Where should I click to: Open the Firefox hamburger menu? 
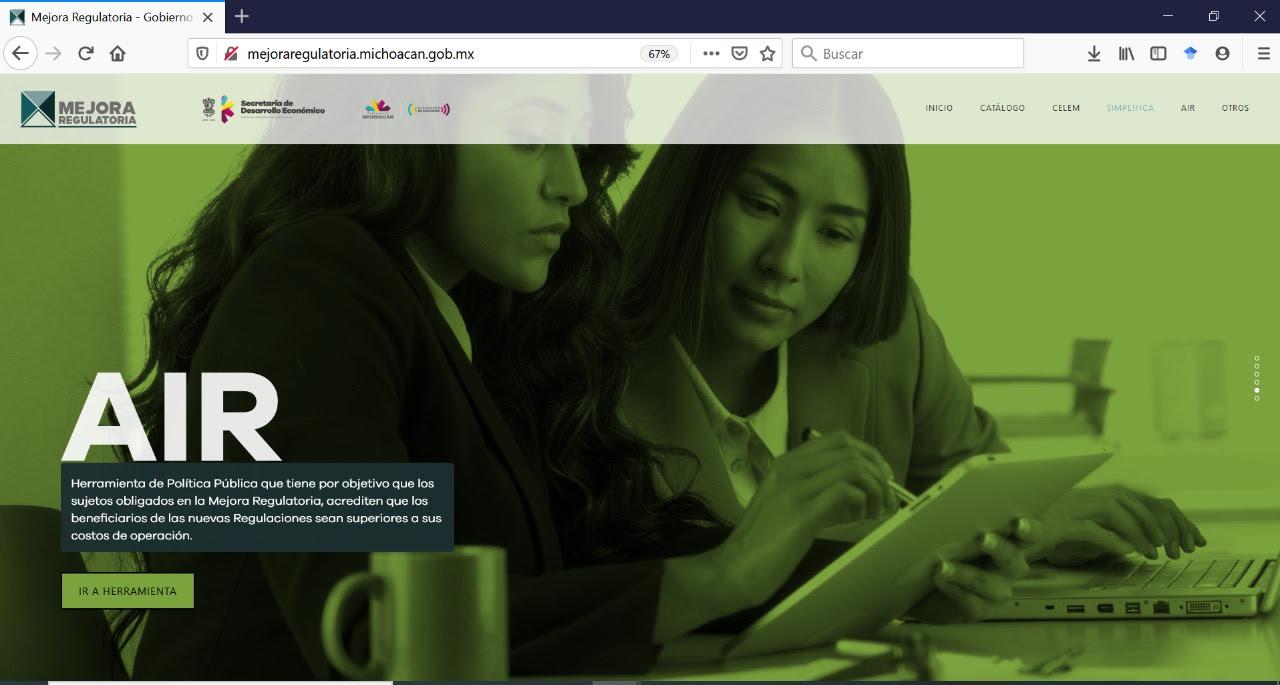1263,54
